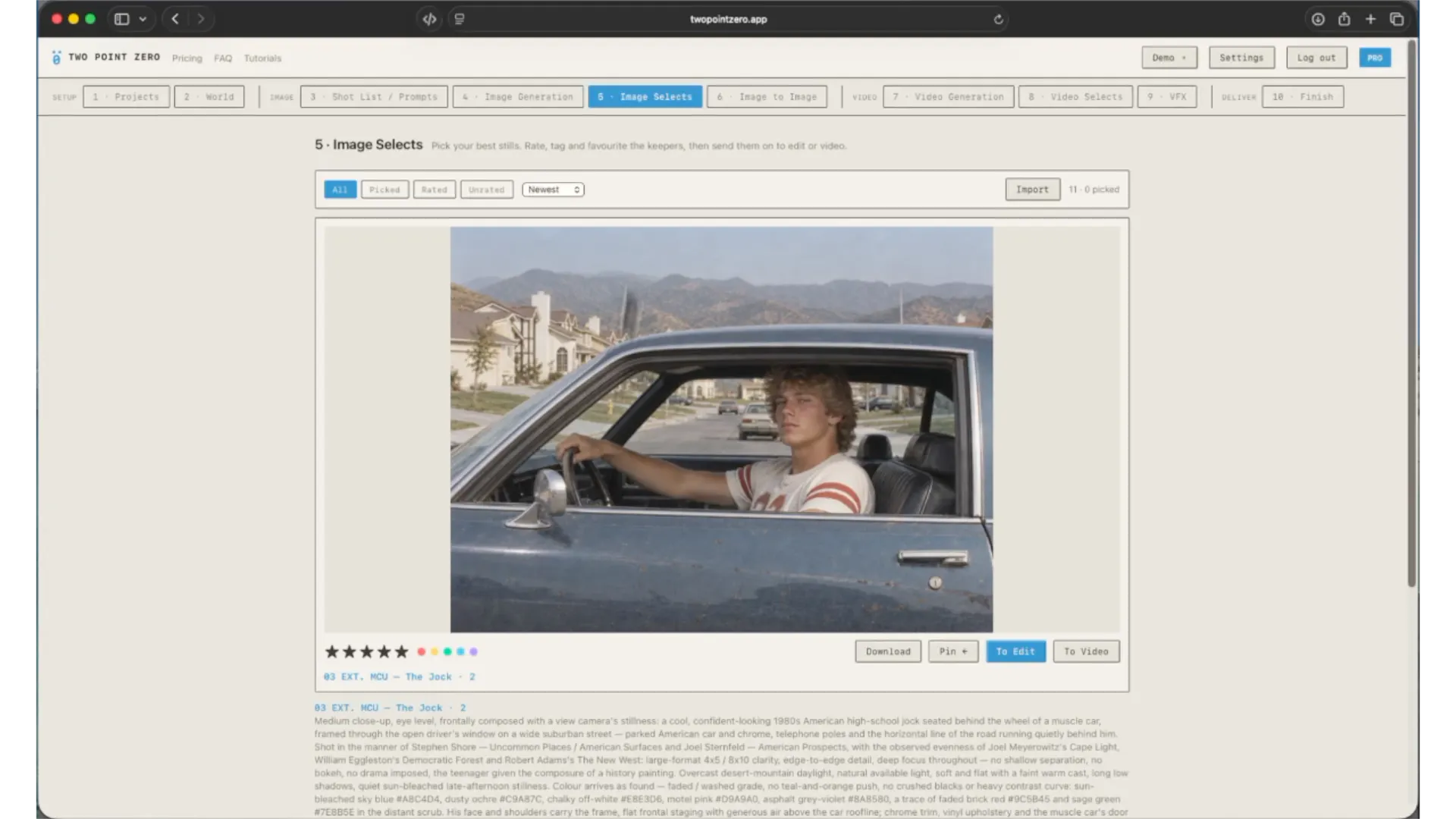
Task: Click the Import button
Action: [1032, 190]
